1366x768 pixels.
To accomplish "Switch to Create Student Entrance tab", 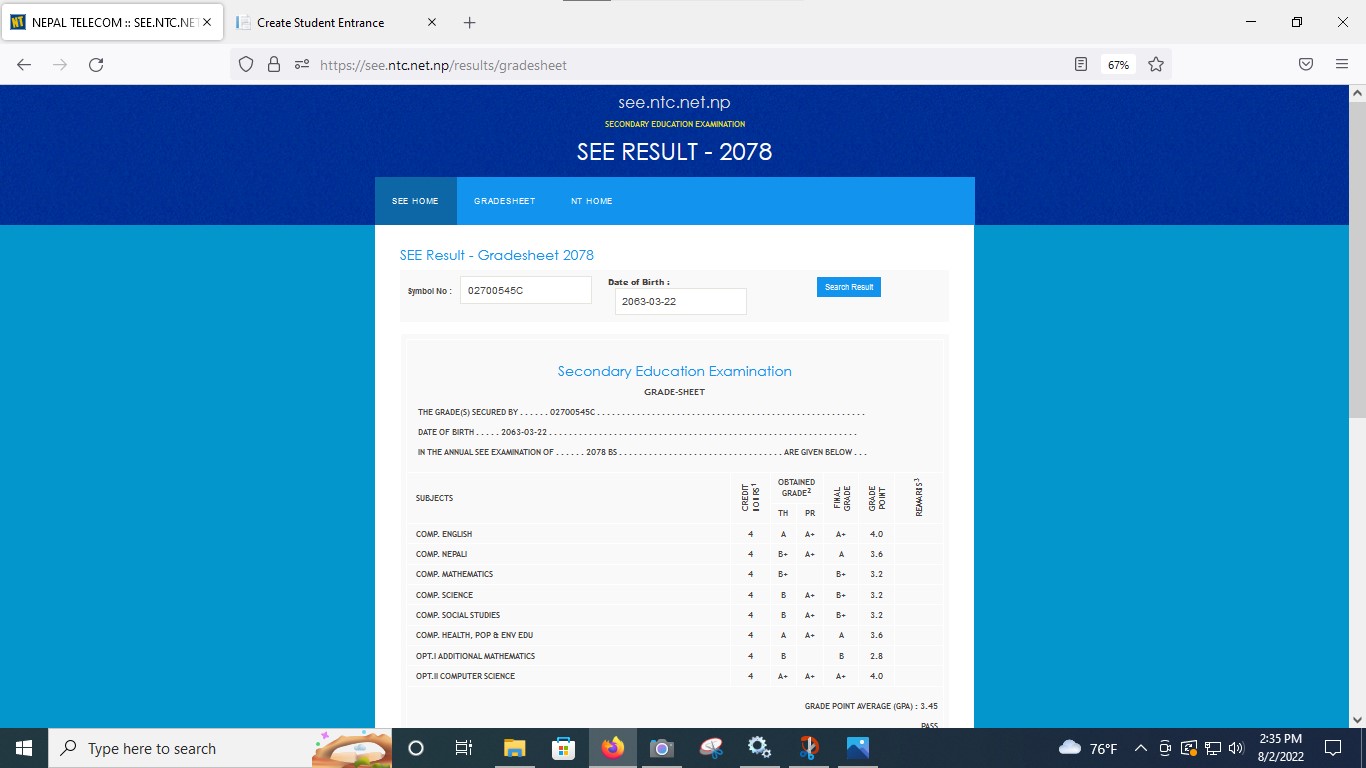I will 320,22.
